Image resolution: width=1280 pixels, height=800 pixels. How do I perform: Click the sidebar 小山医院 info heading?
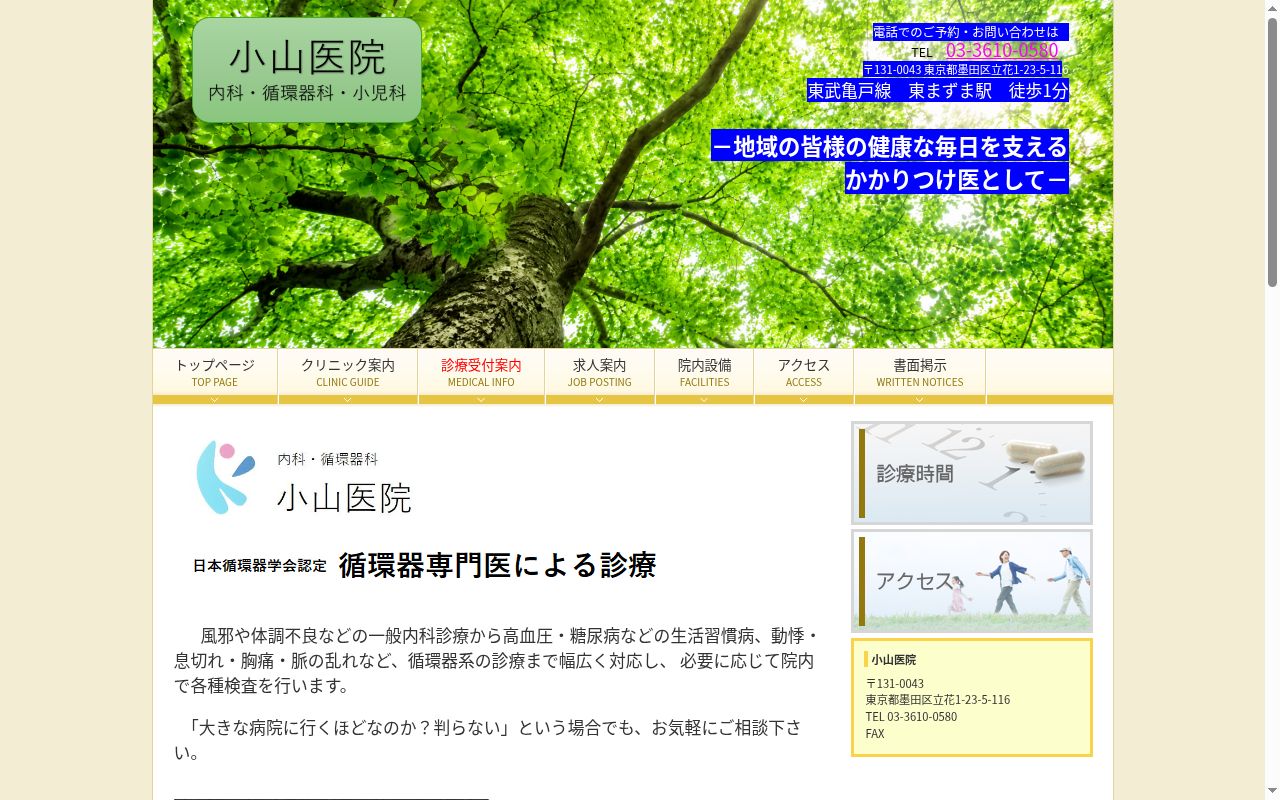893,660
